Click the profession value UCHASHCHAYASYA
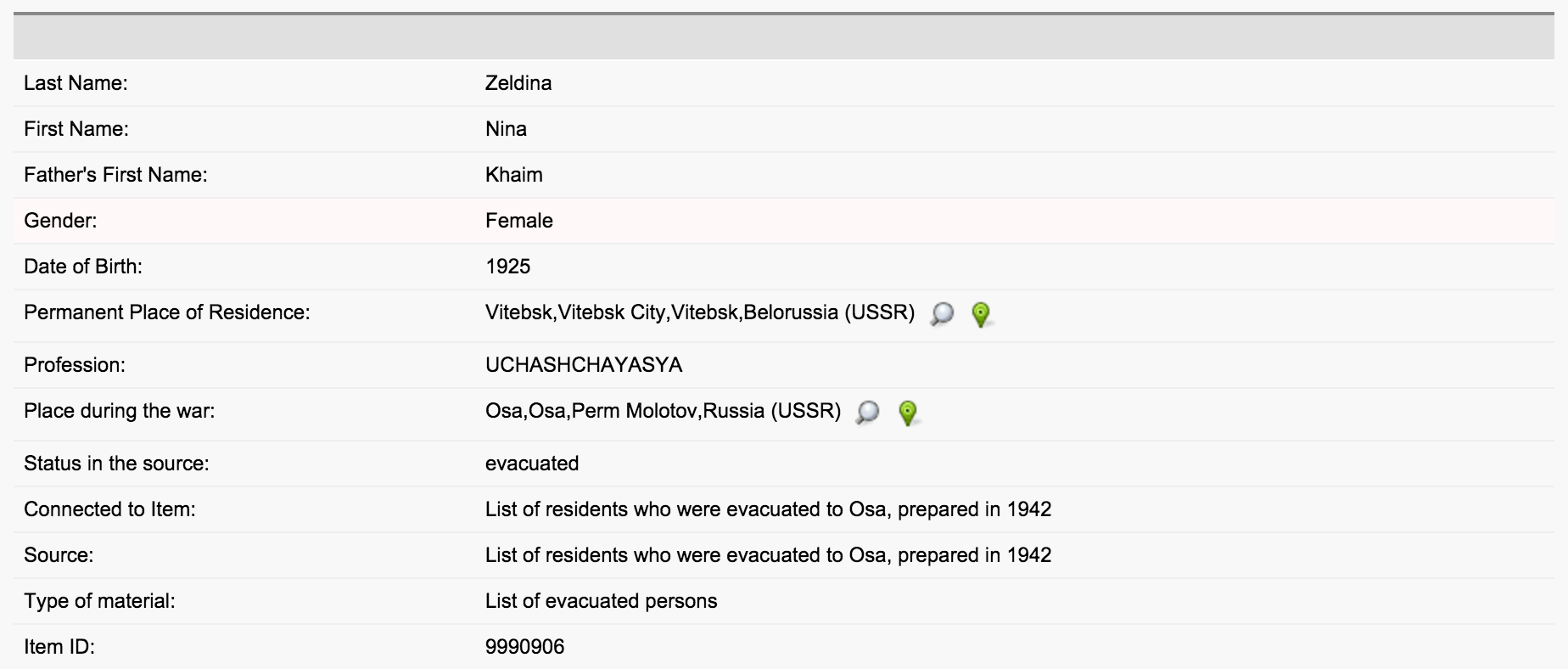This screenshot has height=669, width=1568. click(584, 365)
